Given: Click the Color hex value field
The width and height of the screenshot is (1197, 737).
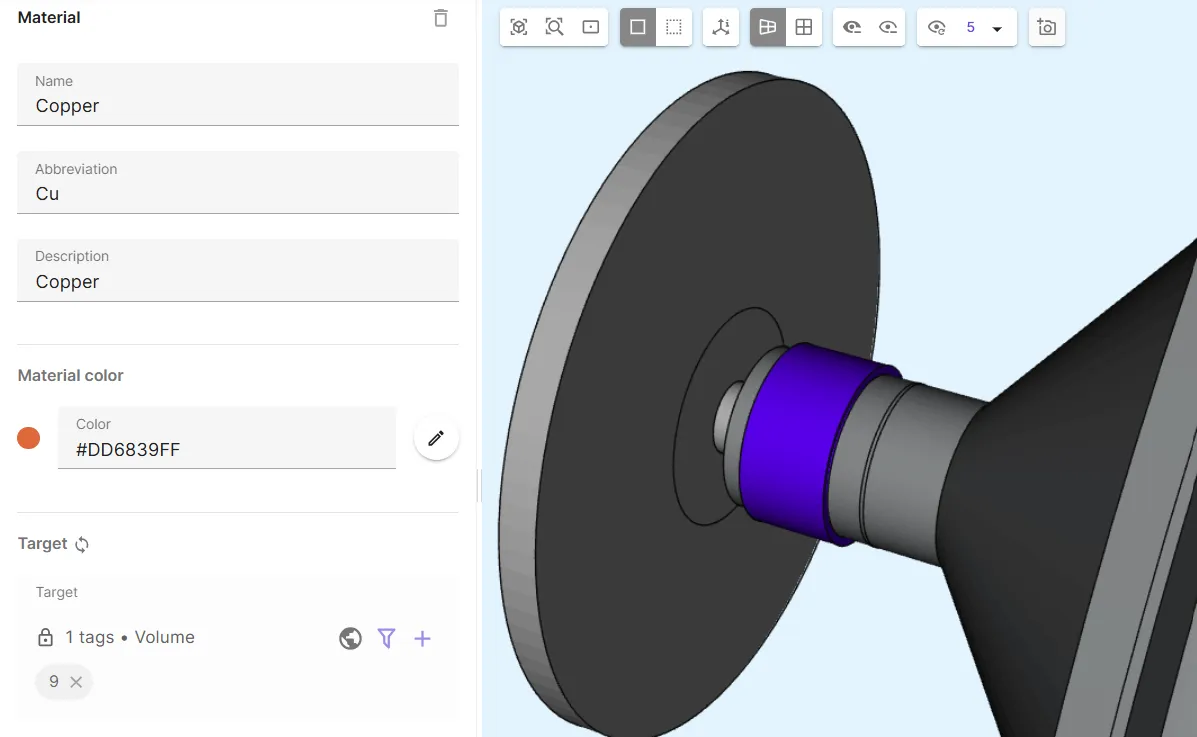Looking at the screenshot, I should tap(227, 438).
